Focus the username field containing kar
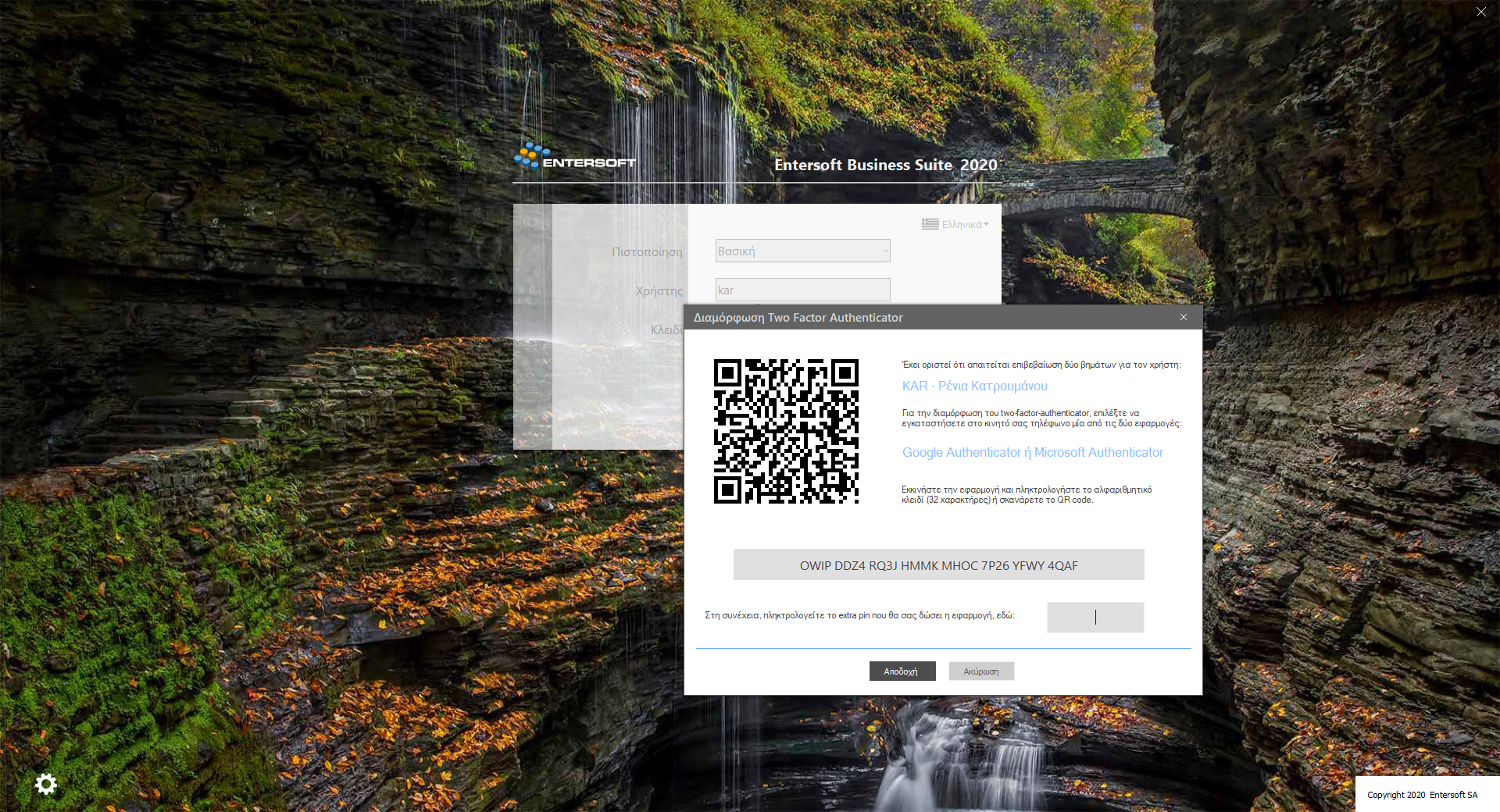This screenshot has height=812, width=1500. click(x=802, y=290)
